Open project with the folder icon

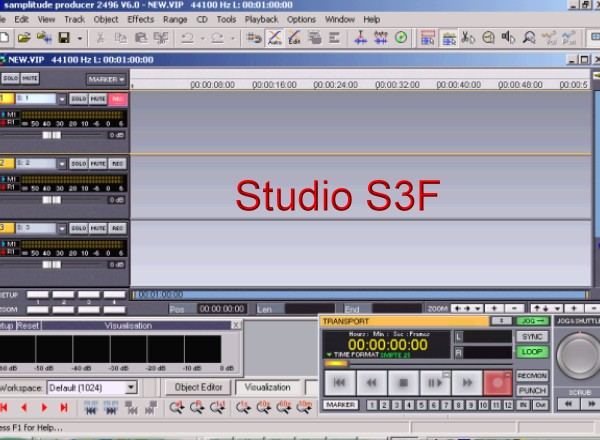coord(24,37)
